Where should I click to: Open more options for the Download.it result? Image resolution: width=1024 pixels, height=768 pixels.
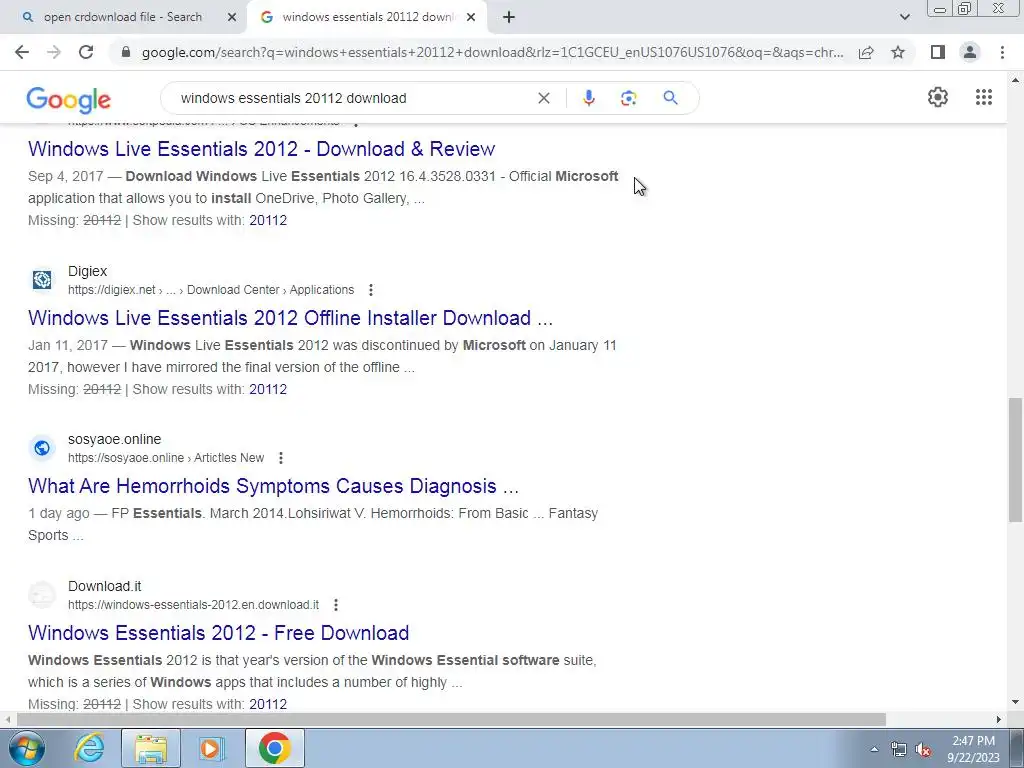tap(336, 605)
